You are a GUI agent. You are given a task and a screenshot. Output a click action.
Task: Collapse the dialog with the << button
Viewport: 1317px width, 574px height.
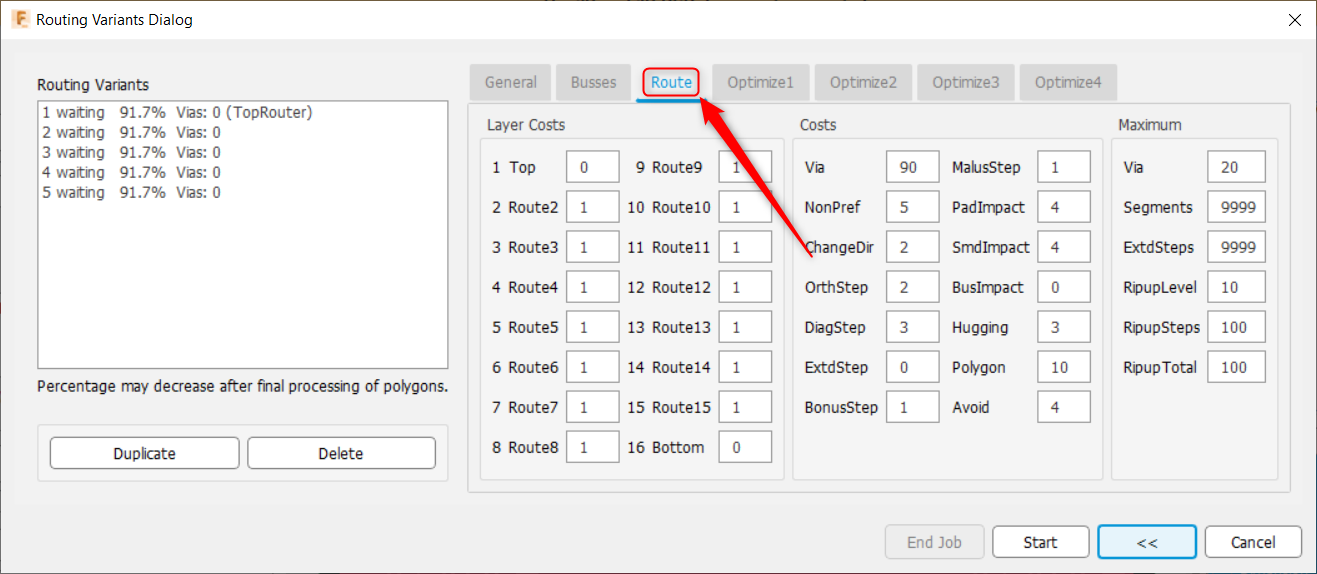(1146, 542)
